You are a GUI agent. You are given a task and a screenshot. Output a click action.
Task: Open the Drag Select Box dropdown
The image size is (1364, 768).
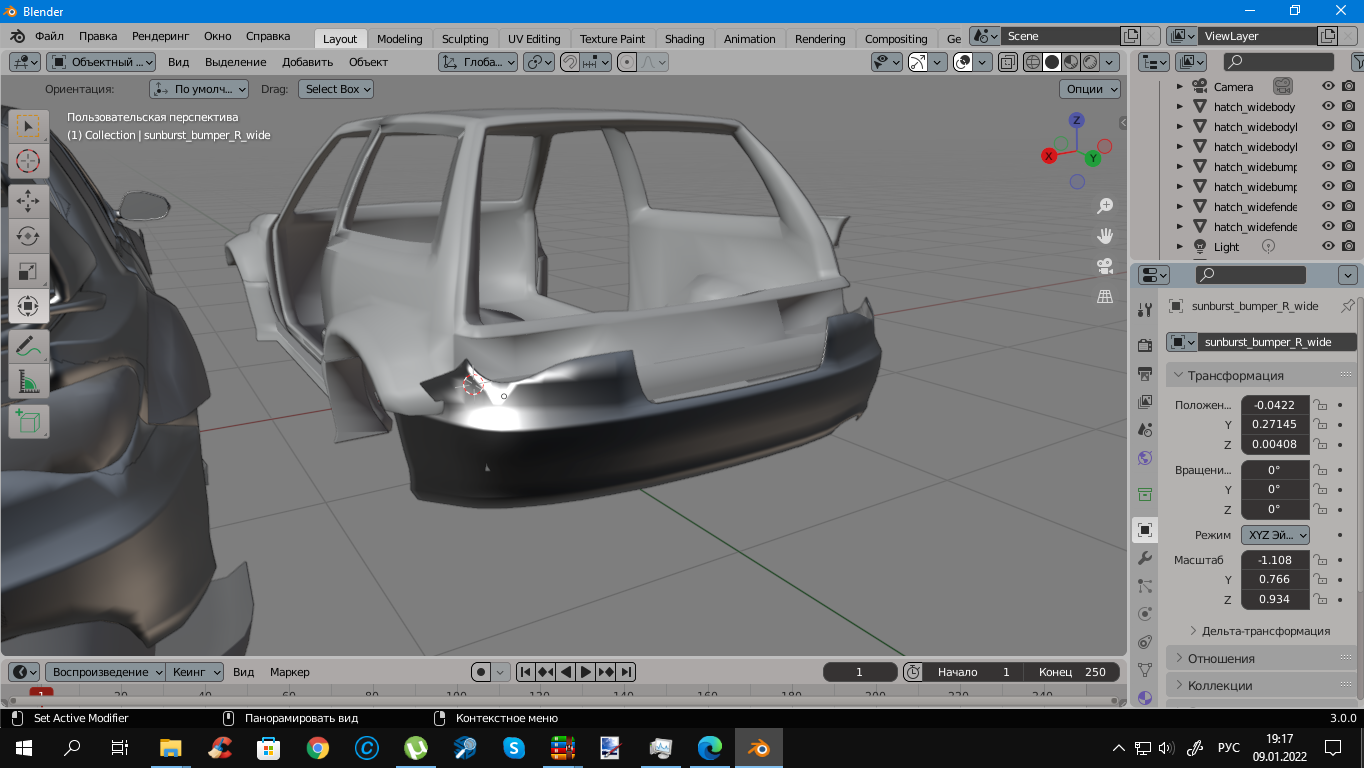coord(336,89)
